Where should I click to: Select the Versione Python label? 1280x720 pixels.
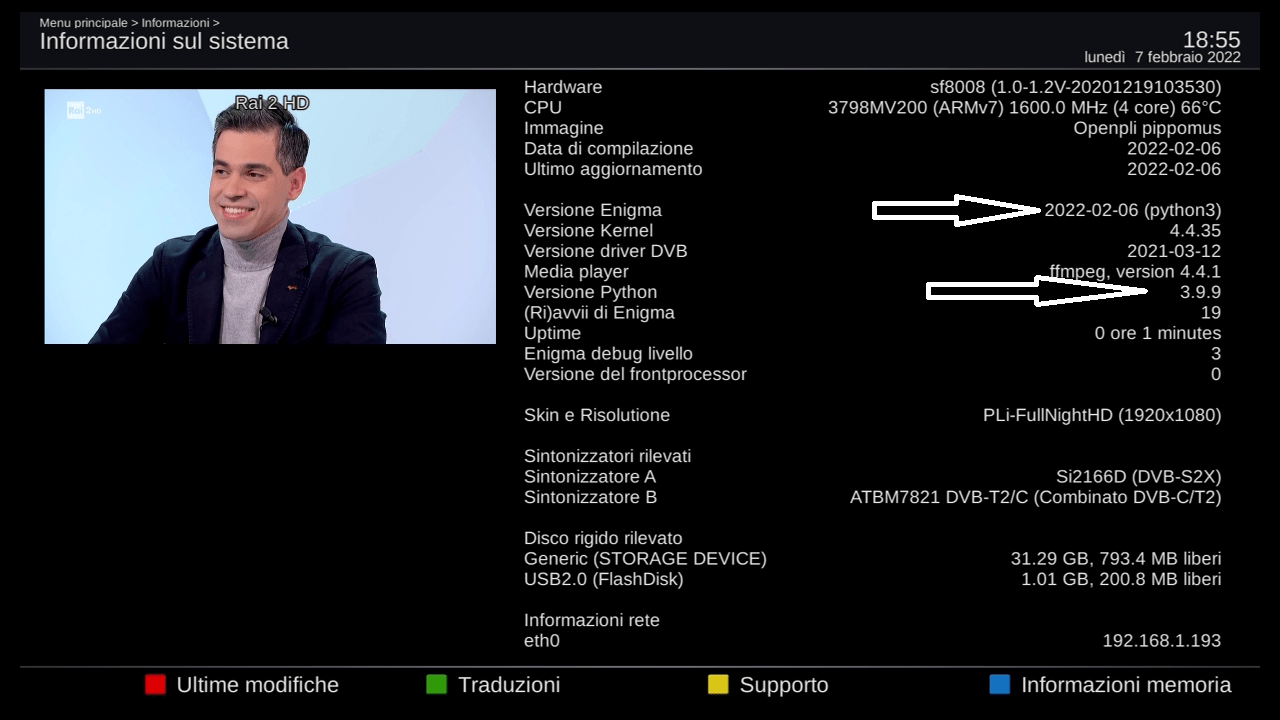[591, 292]
